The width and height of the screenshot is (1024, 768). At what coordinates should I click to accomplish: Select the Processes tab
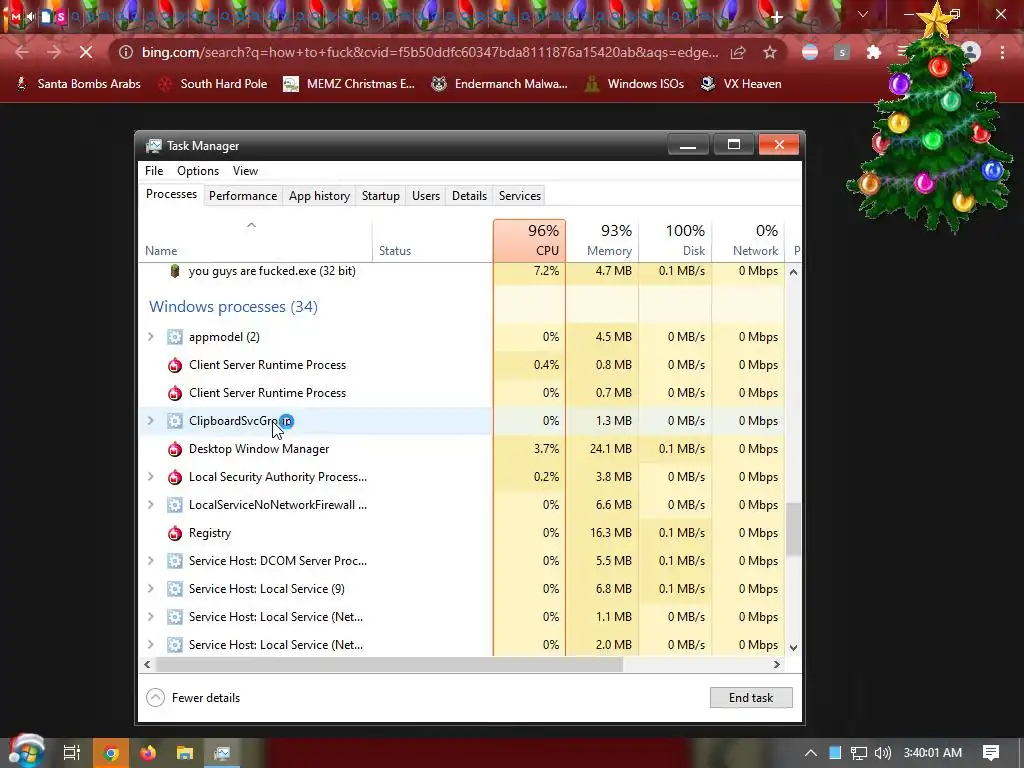coord(171,195)
